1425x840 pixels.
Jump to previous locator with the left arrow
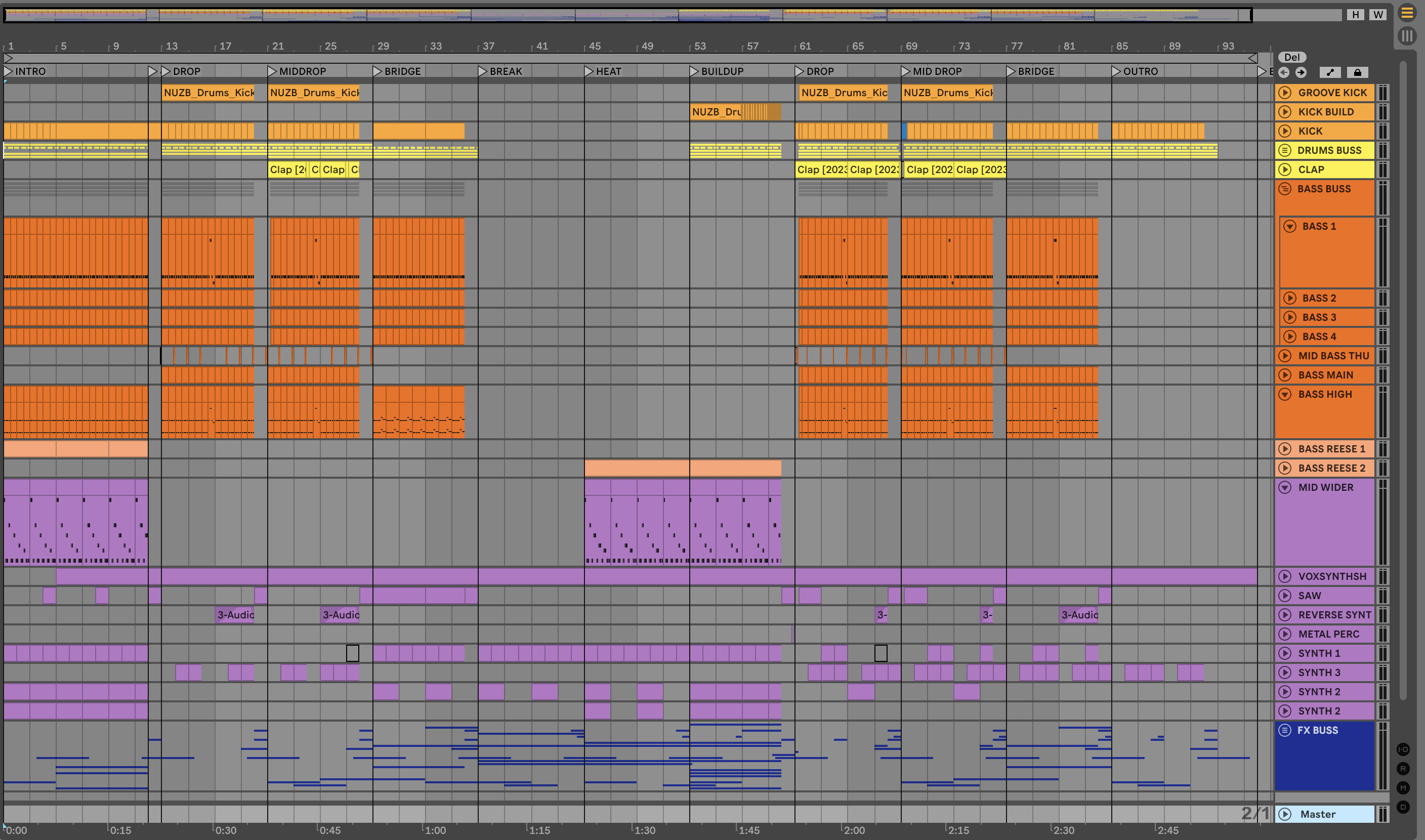(x=1283, y=72)
